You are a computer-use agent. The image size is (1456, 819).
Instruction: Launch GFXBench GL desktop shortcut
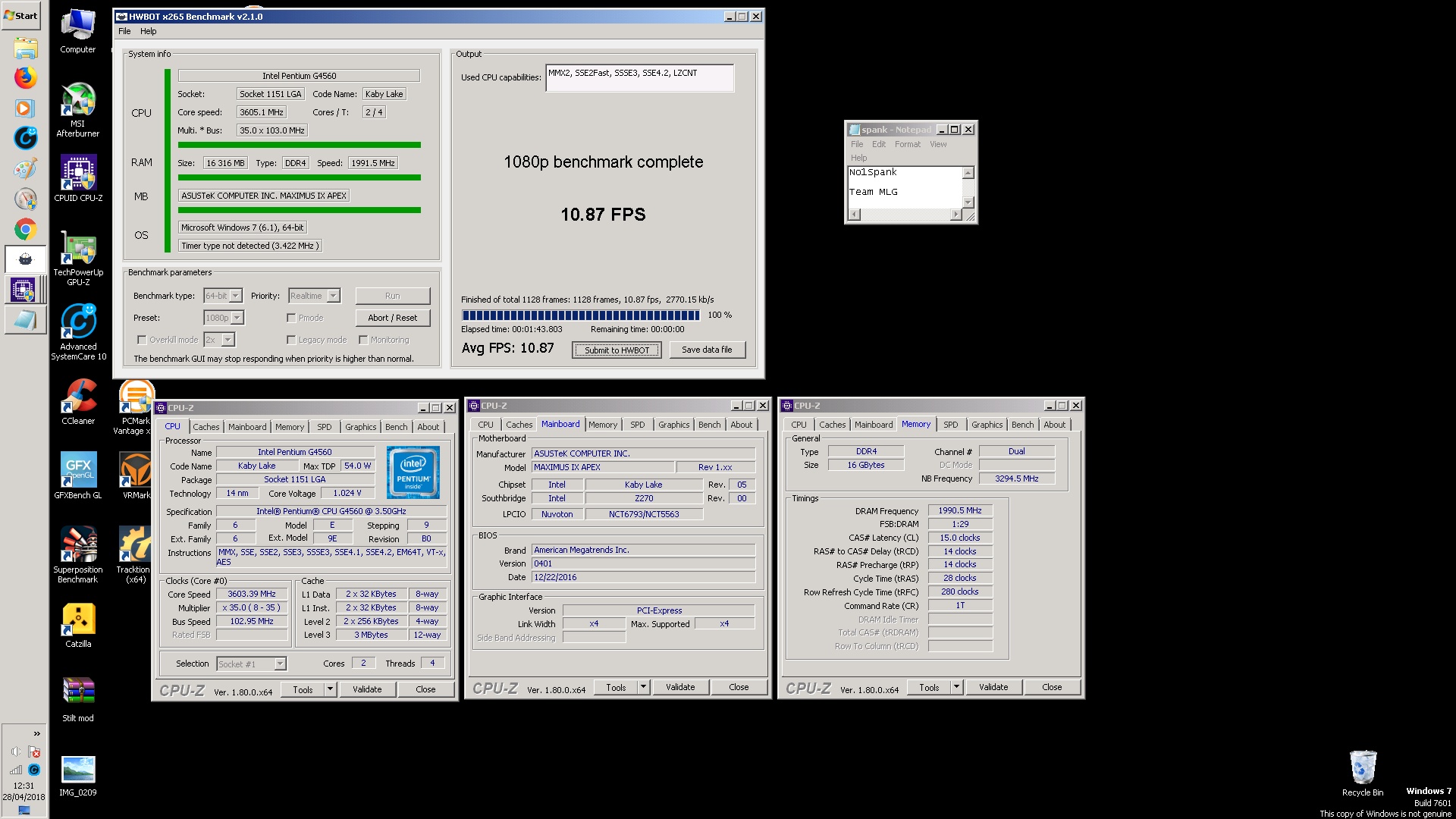(78, 475)
